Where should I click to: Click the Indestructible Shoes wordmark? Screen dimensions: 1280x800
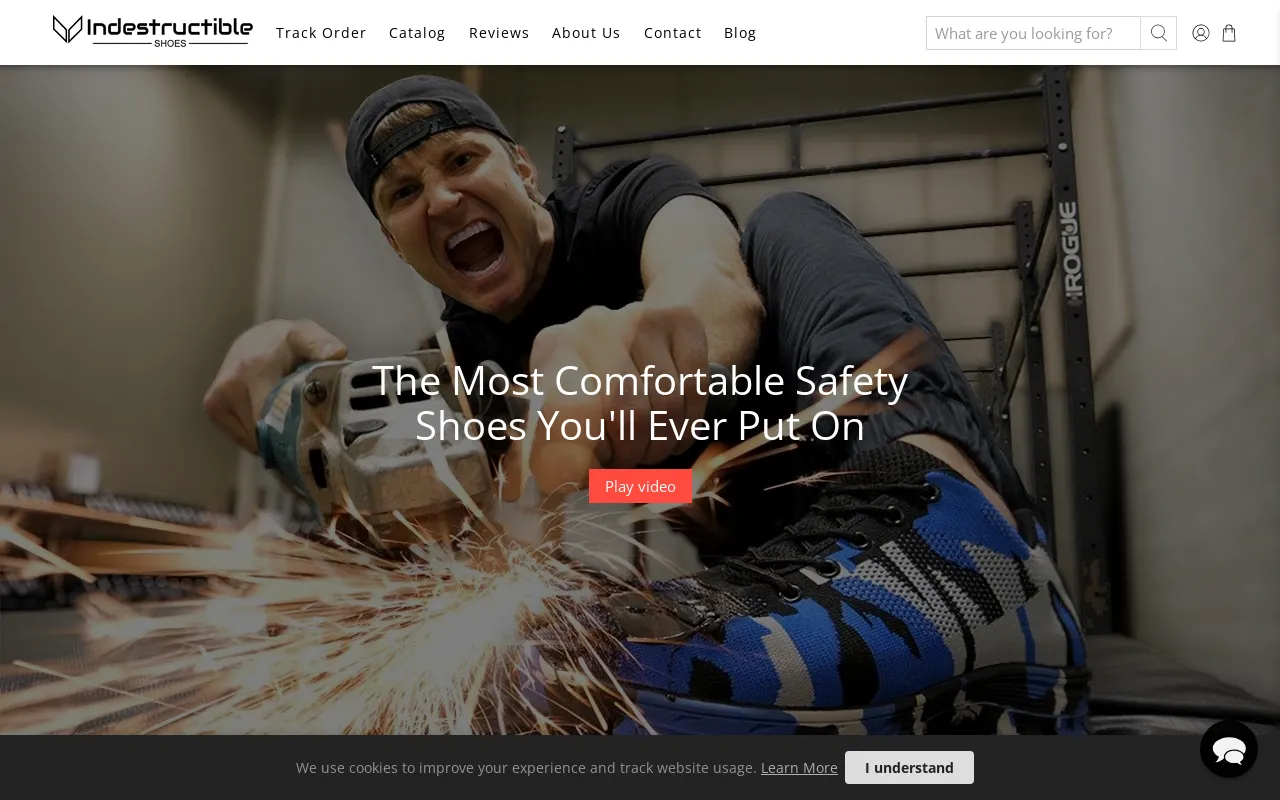pos(170,31)
